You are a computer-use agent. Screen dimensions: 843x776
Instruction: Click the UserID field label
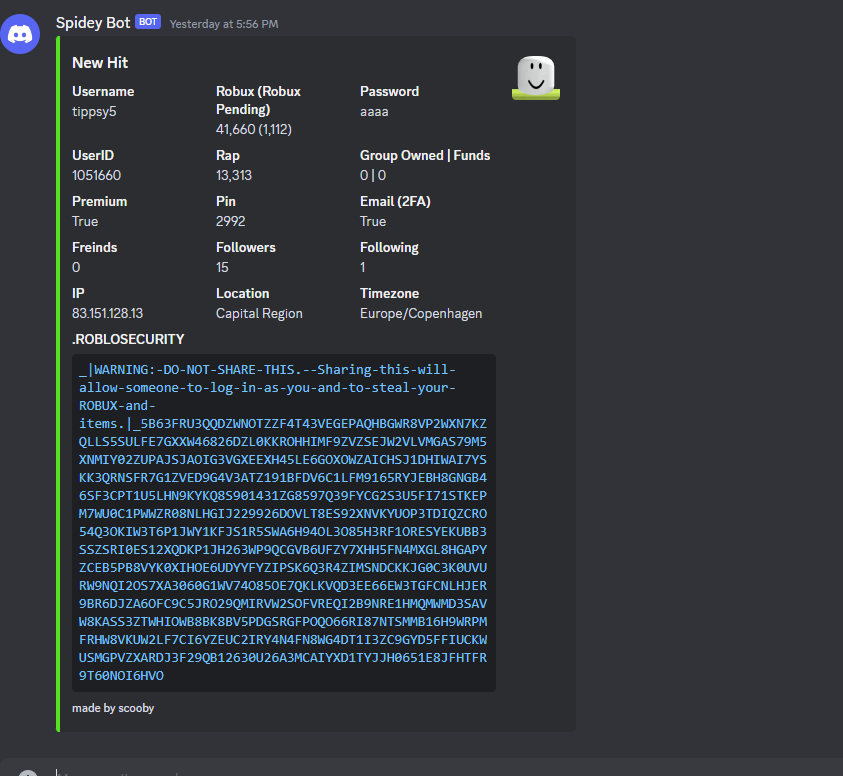(93, 155)
